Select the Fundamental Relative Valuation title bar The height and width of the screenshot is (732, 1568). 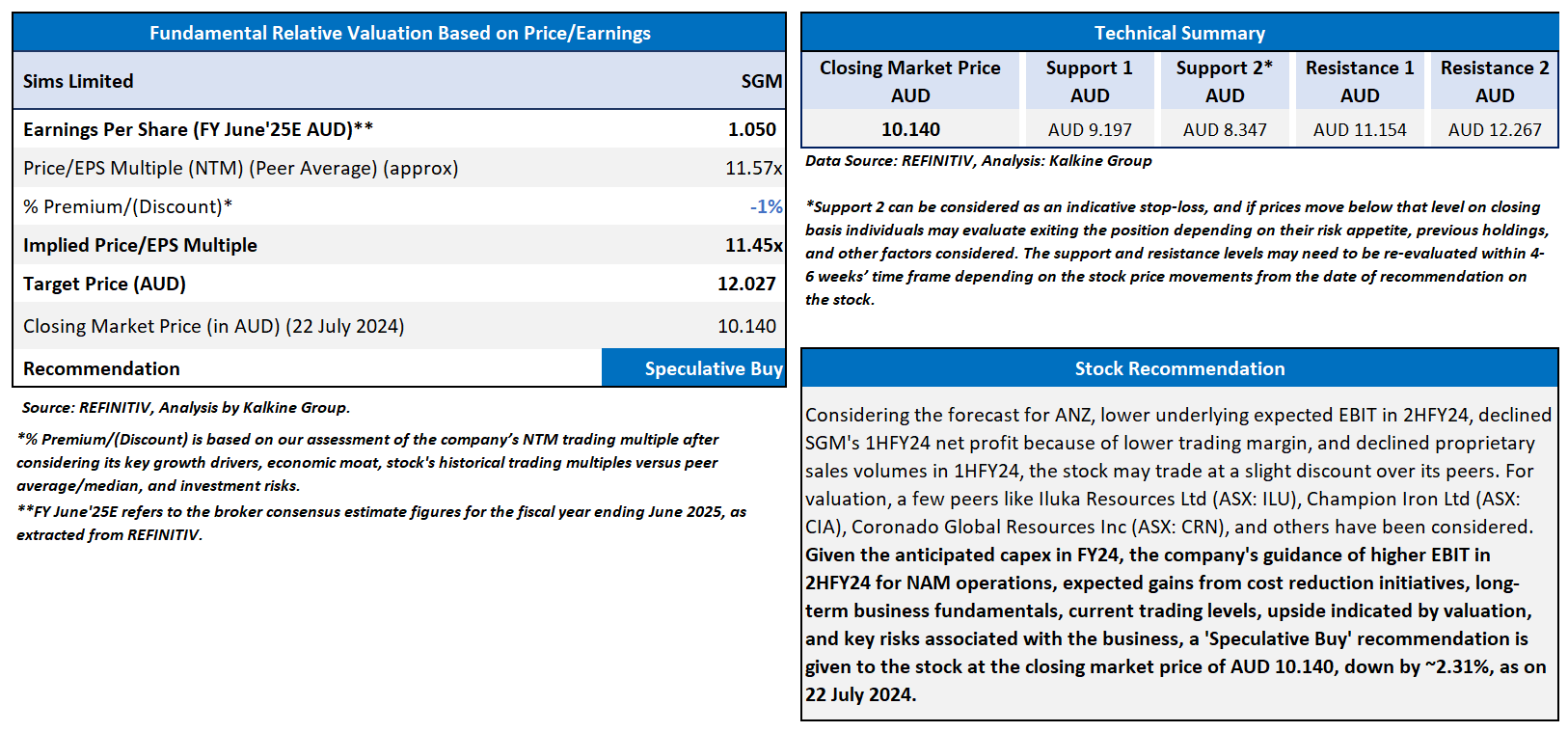point(399,33)
